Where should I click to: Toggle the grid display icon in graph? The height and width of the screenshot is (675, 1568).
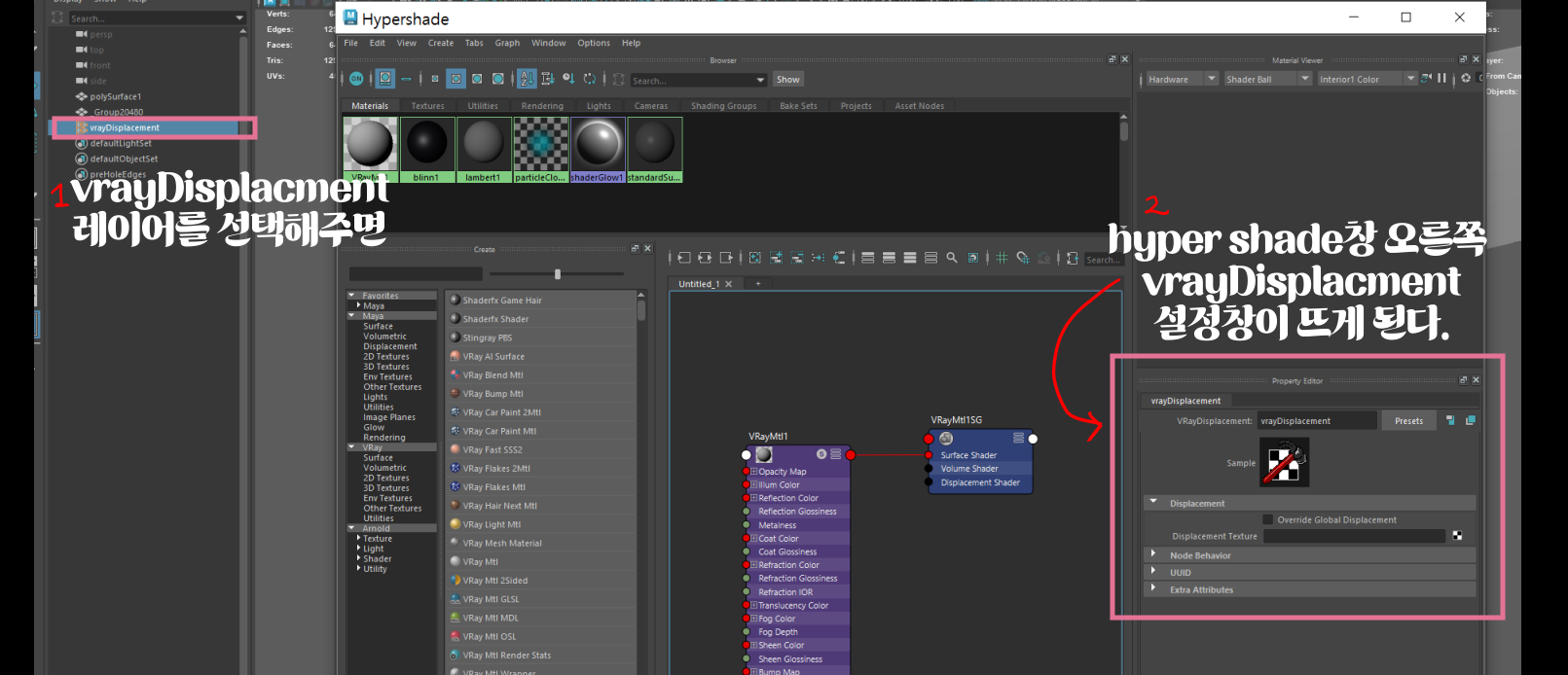(1002, 258)
